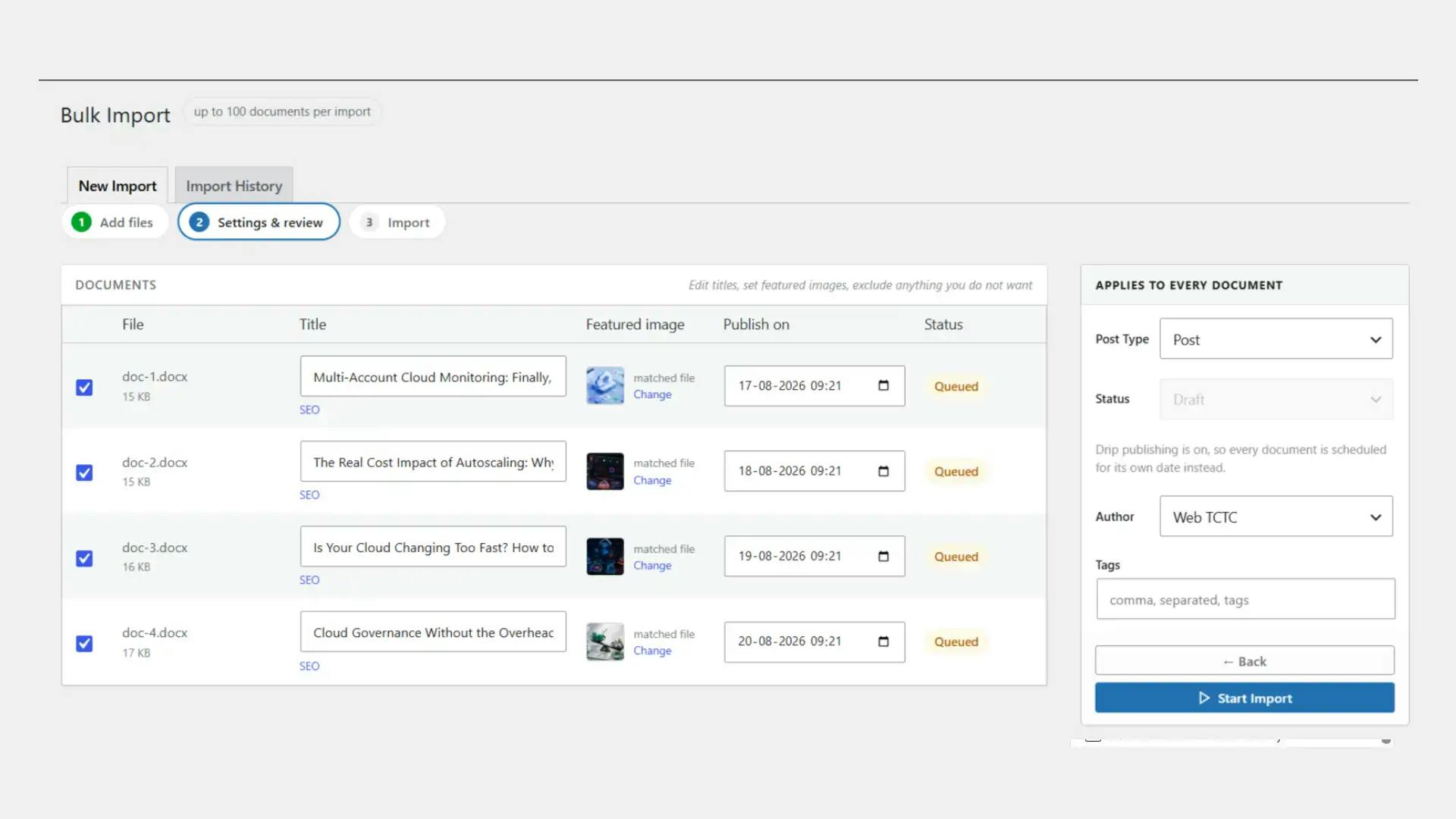Screen dimensions: 1456x819
Task: Uncheck the doc-2.docx checkbox
Action: 84,472
